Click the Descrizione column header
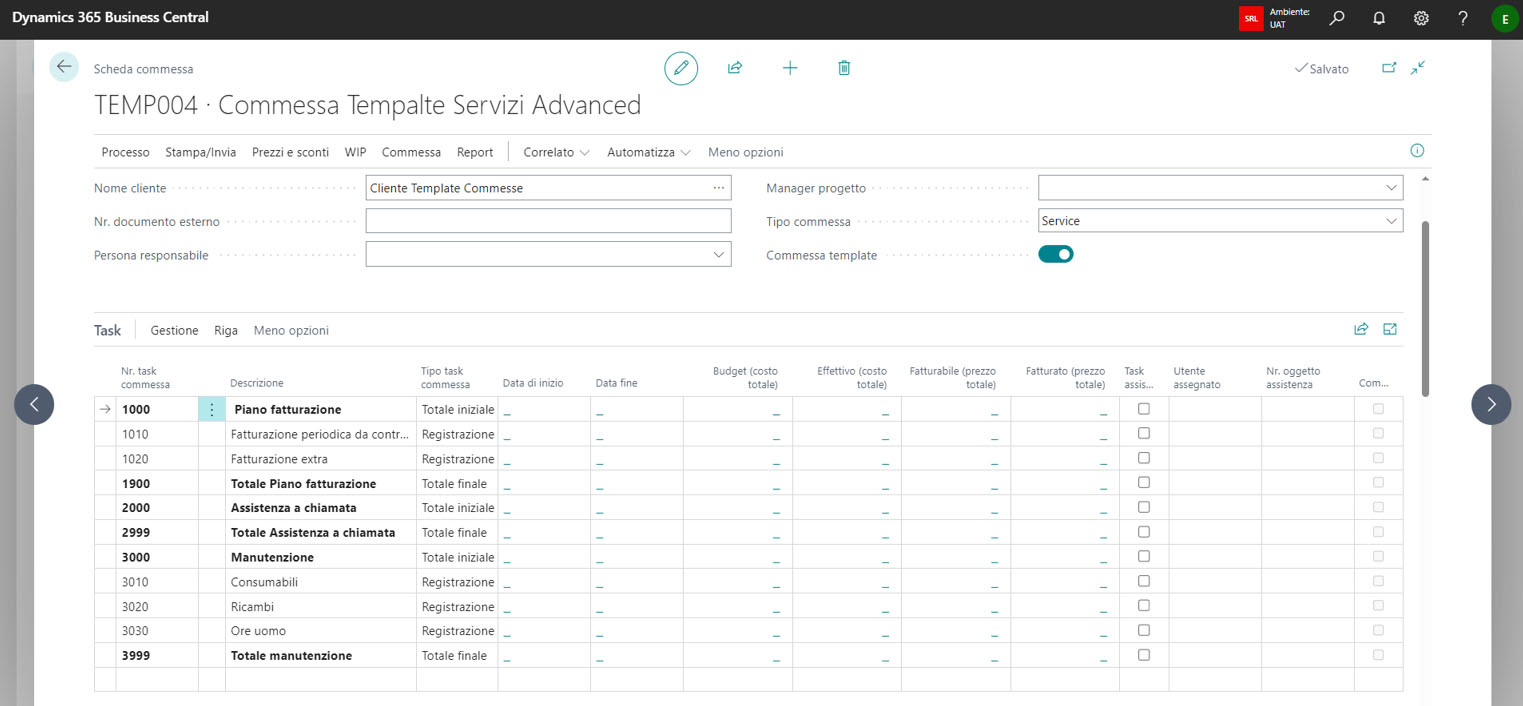 (257, 383)
